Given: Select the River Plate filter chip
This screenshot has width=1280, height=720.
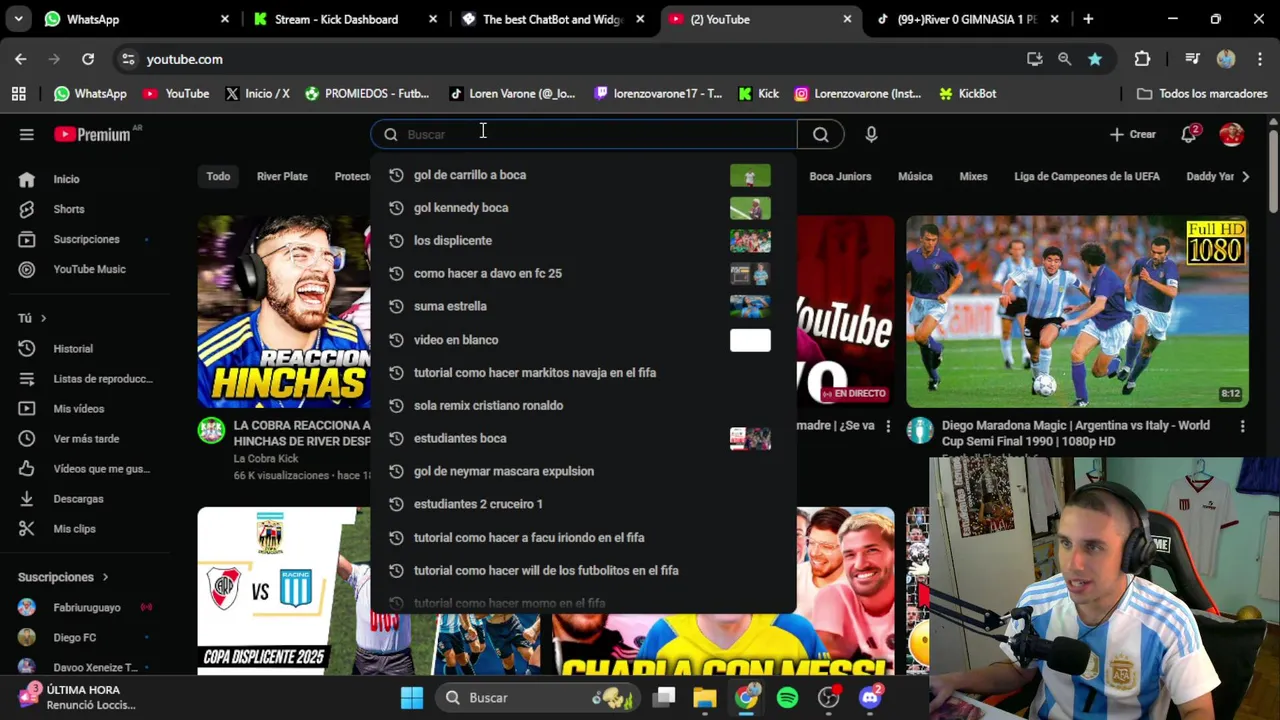Looking at the screenshot, I should (x=282, y=176).
